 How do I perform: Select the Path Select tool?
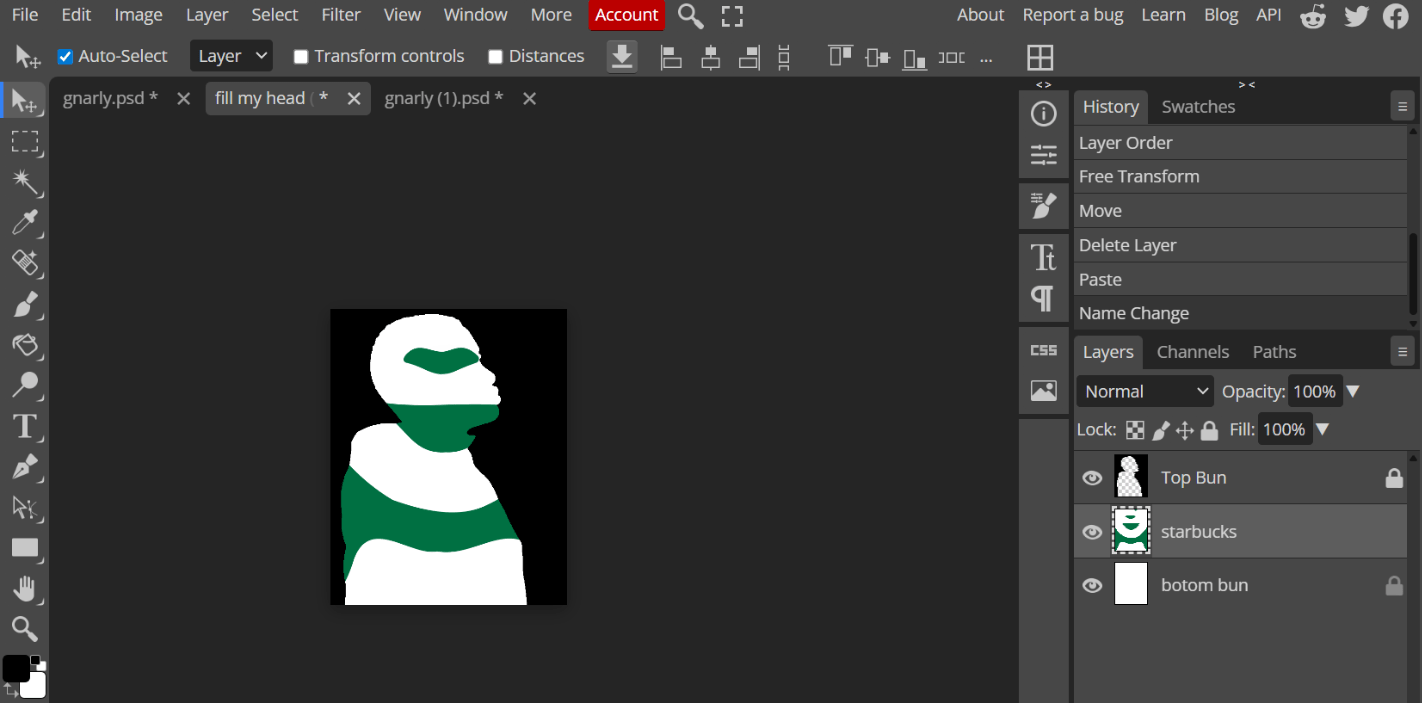click(x=24, y=507)
